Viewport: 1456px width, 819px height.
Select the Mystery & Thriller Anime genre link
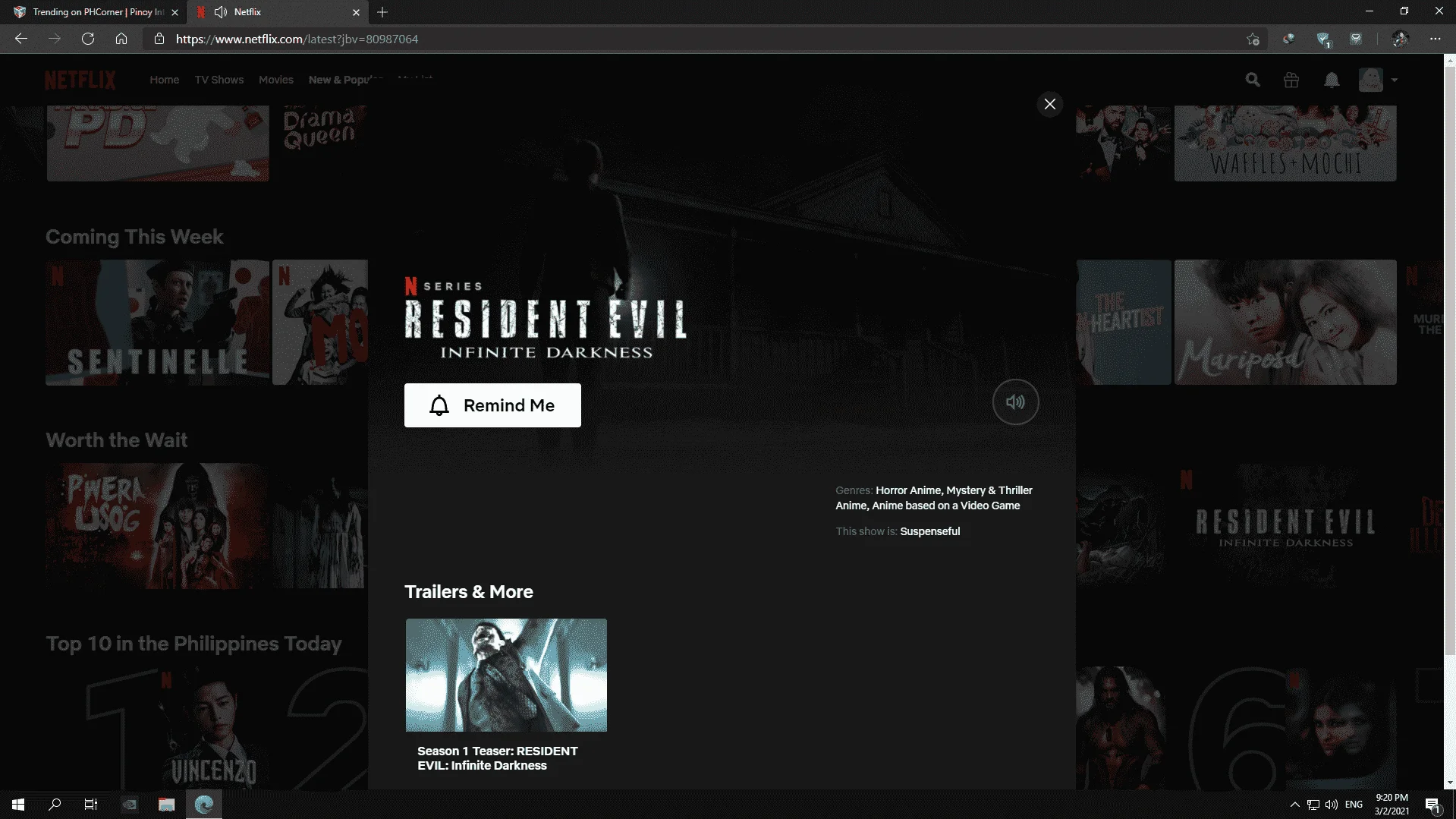934,498
